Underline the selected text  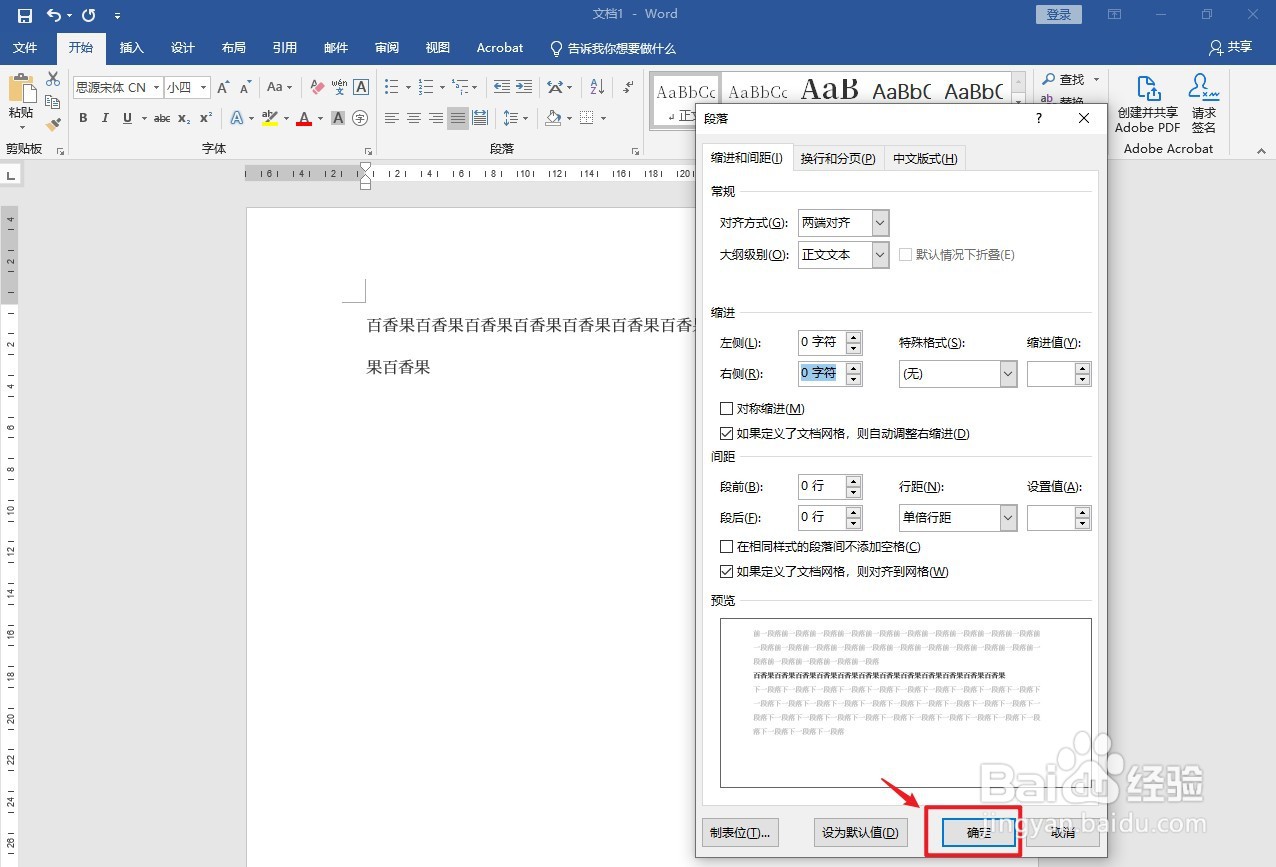coord(127,118)
